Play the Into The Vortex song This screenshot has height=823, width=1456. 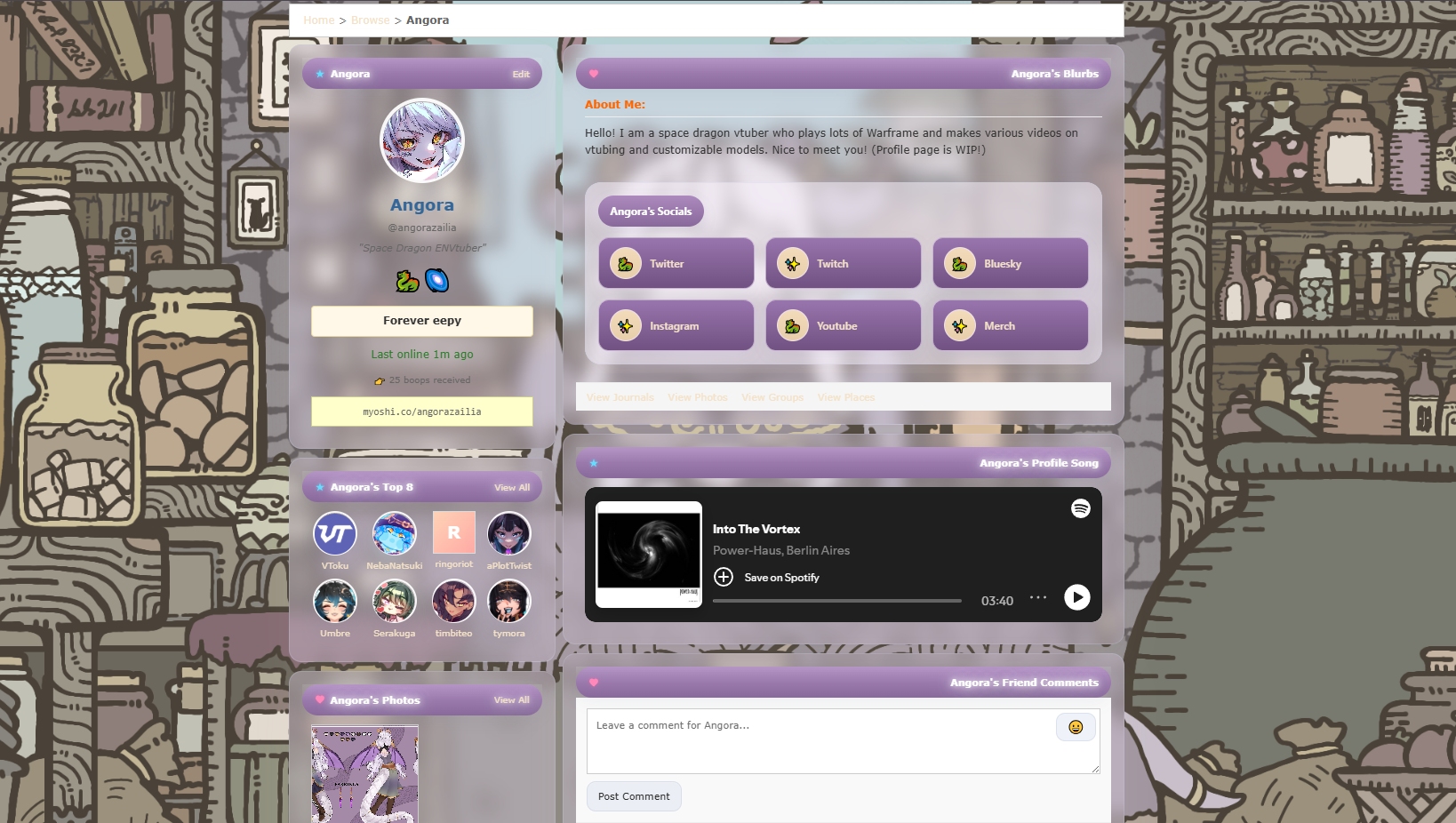point(1076,597)
